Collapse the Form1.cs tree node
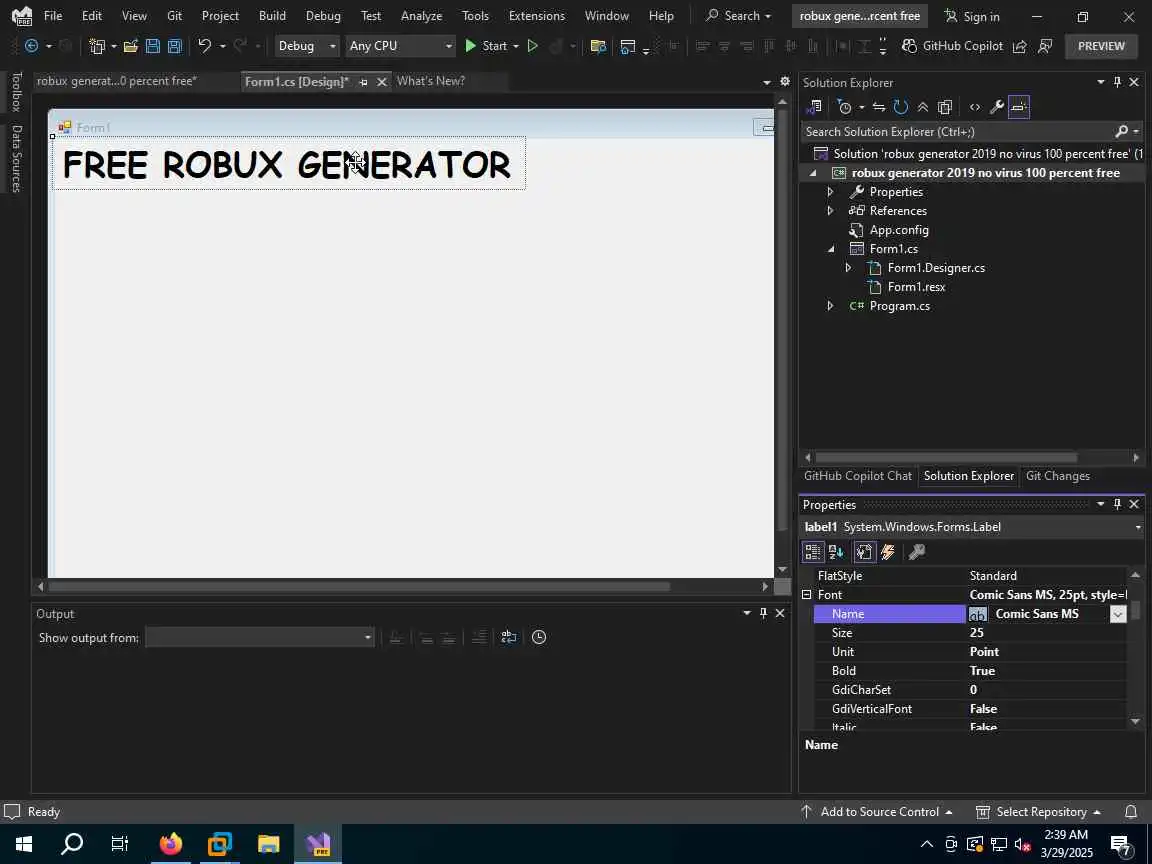This screenshot has height=864, width=1152. point(830,249)
